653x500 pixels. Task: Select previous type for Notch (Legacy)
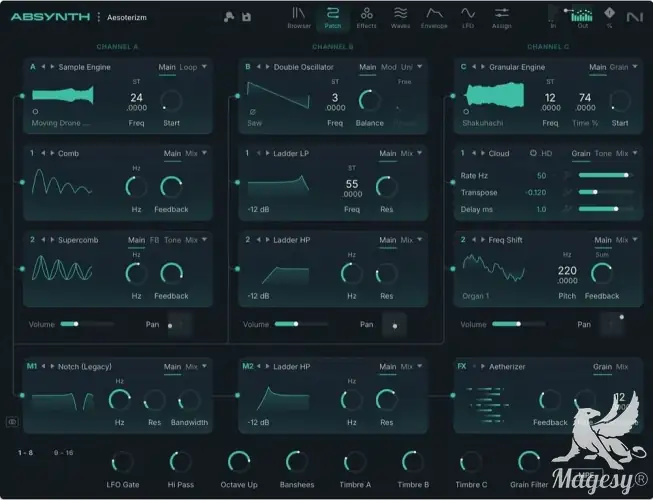coord(43,366)
